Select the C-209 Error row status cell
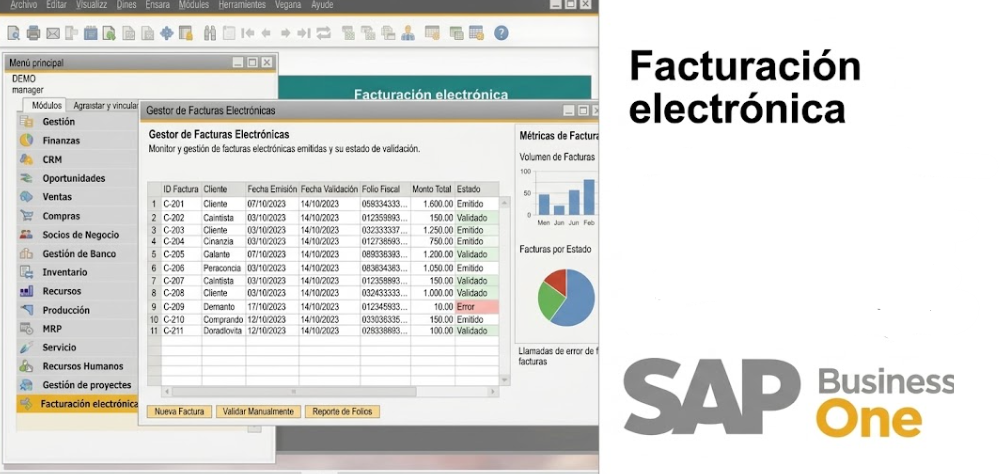This screenshot has height=474, width=999. [477, 307]
